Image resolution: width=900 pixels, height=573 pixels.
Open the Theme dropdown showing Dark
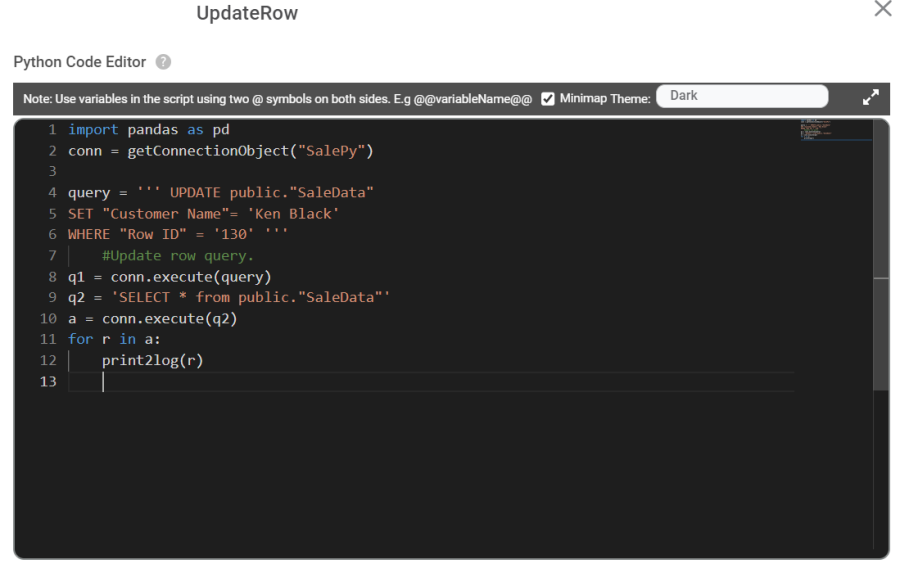[742, 96]
